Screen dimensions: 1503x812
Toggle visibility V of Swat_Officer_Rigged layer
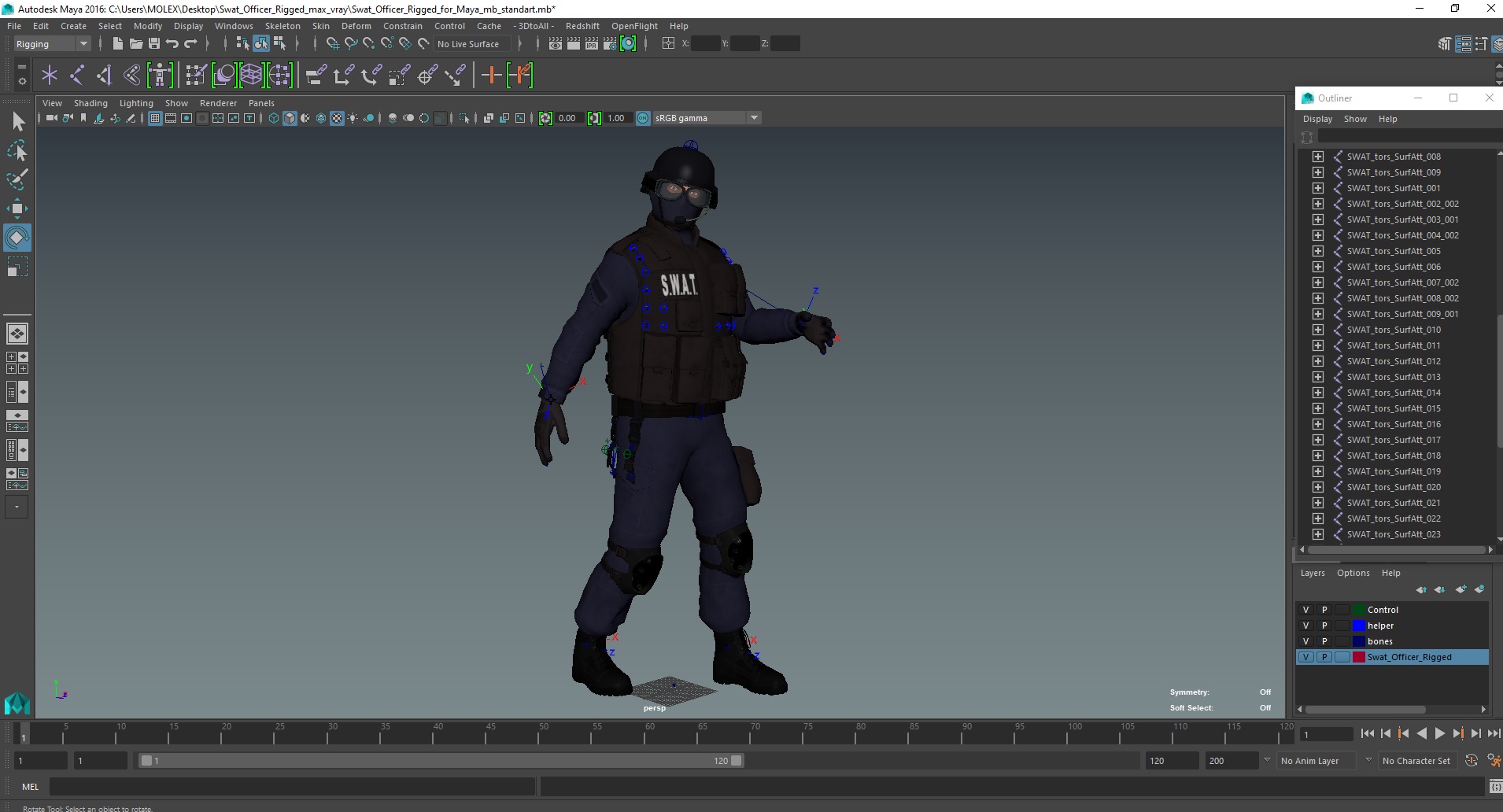1306,657
